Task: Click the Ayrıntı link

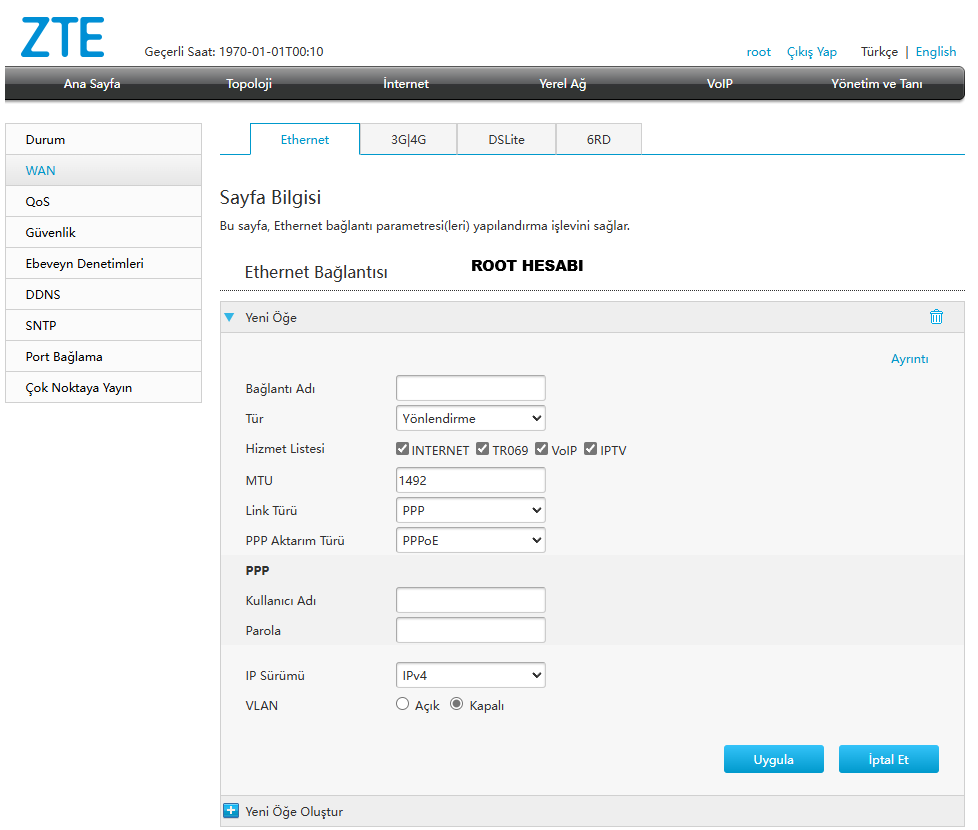Action: tap(909, 359)
